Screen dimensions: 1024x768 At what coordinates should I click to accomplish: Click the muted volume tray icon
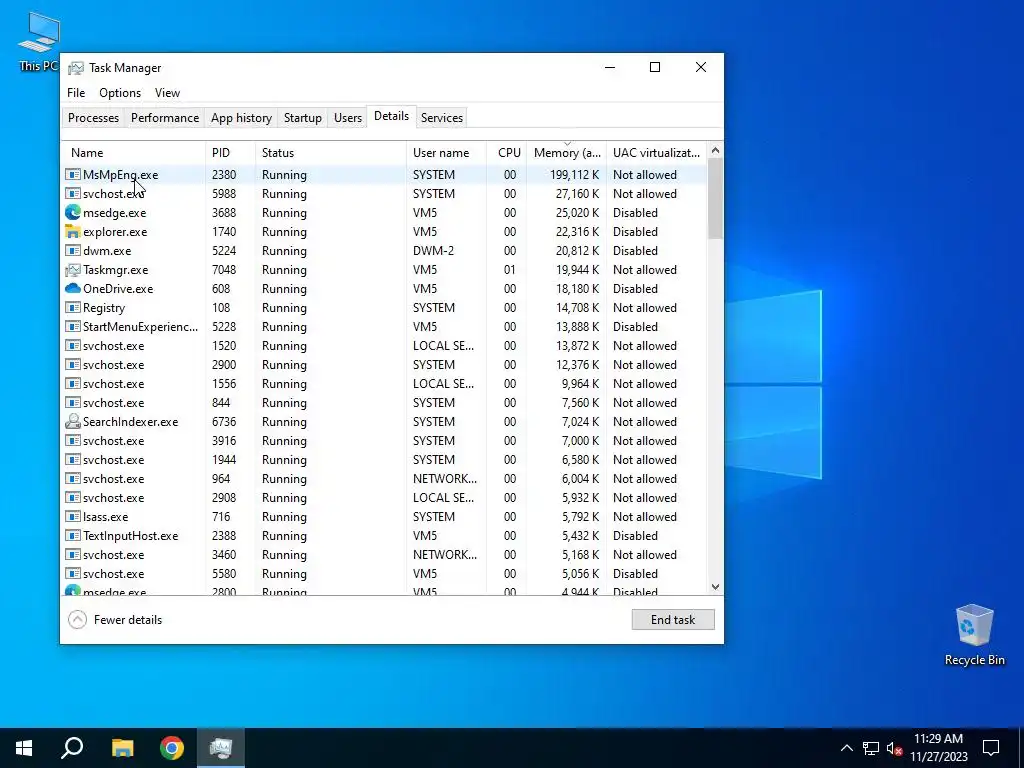pos(894,748)
